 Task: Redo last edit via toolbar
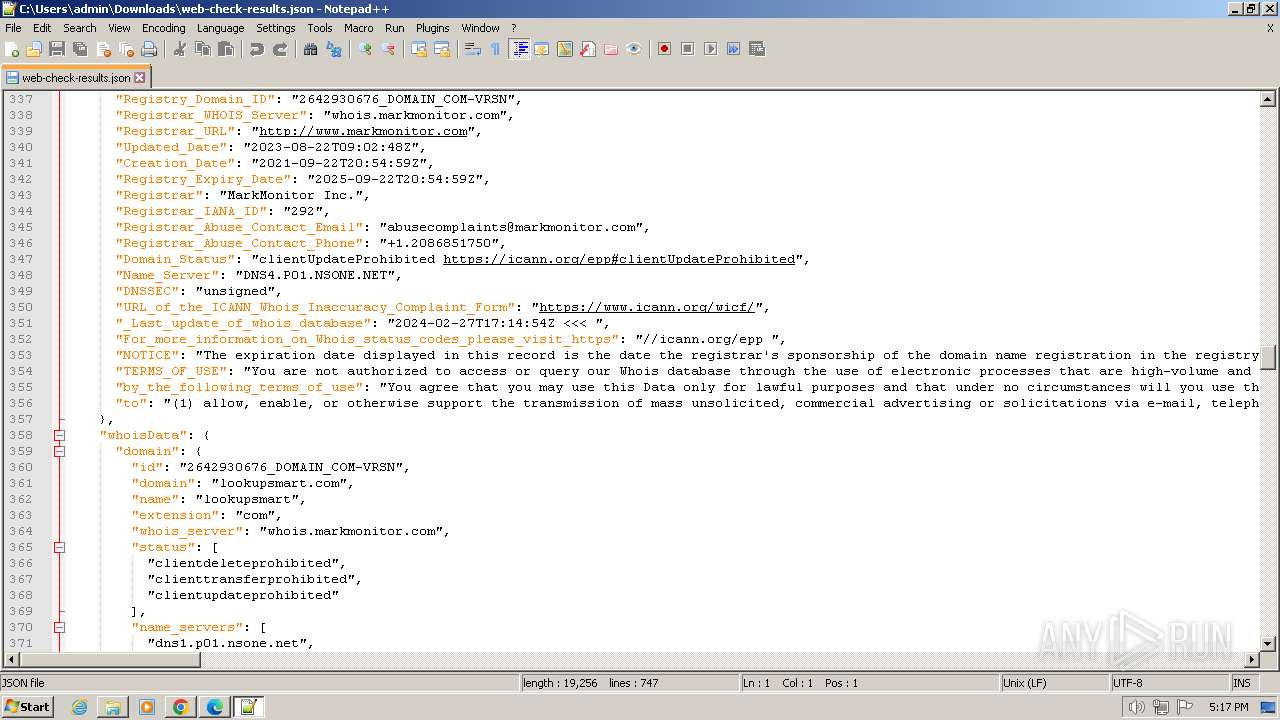[280, 49]
